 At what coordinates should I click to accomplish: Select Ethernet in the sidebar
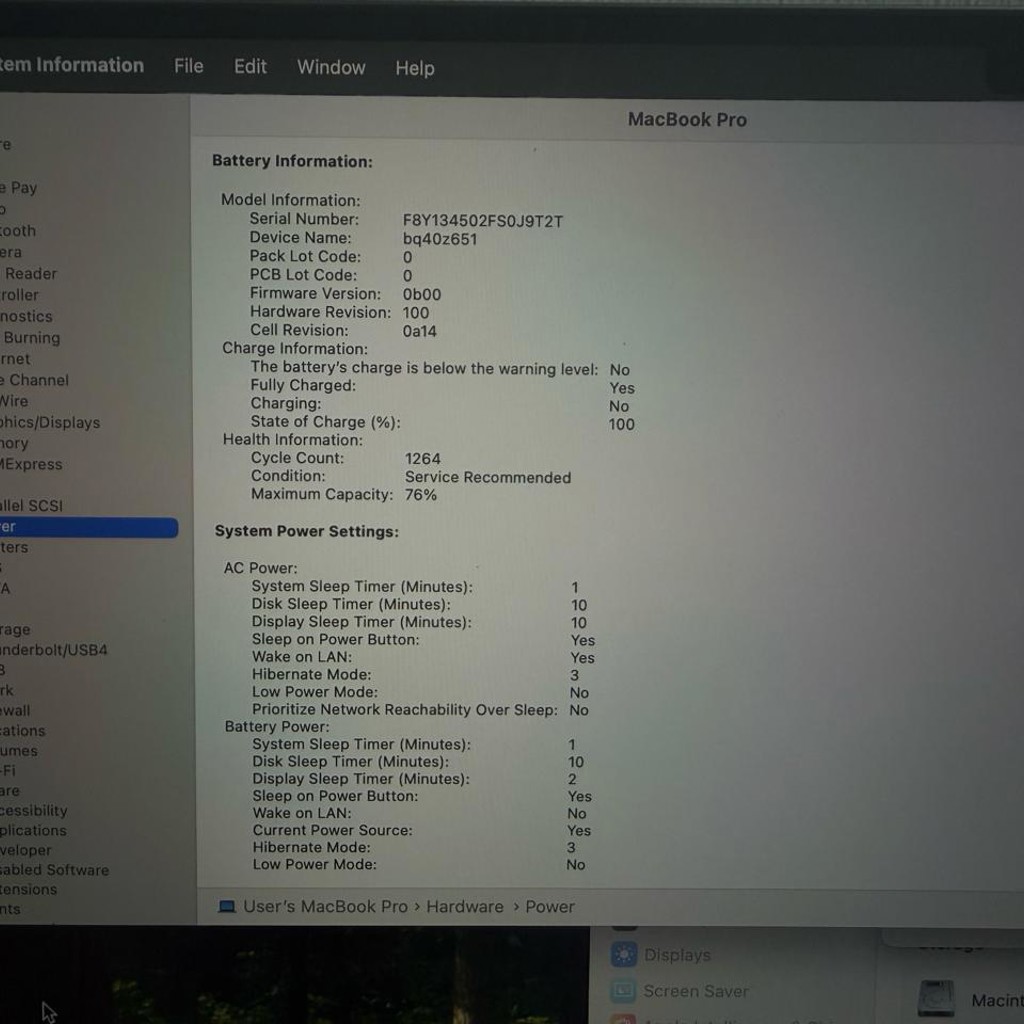coord(15,359)
